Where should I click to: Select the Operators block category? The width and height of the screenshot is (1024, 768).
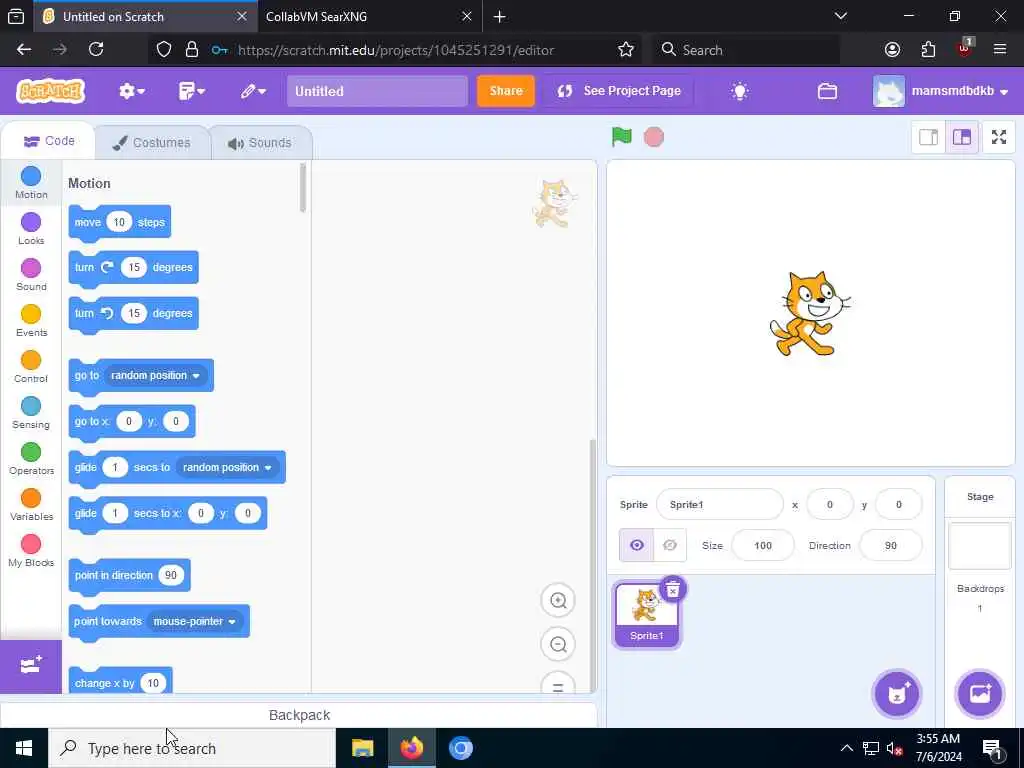31,458
